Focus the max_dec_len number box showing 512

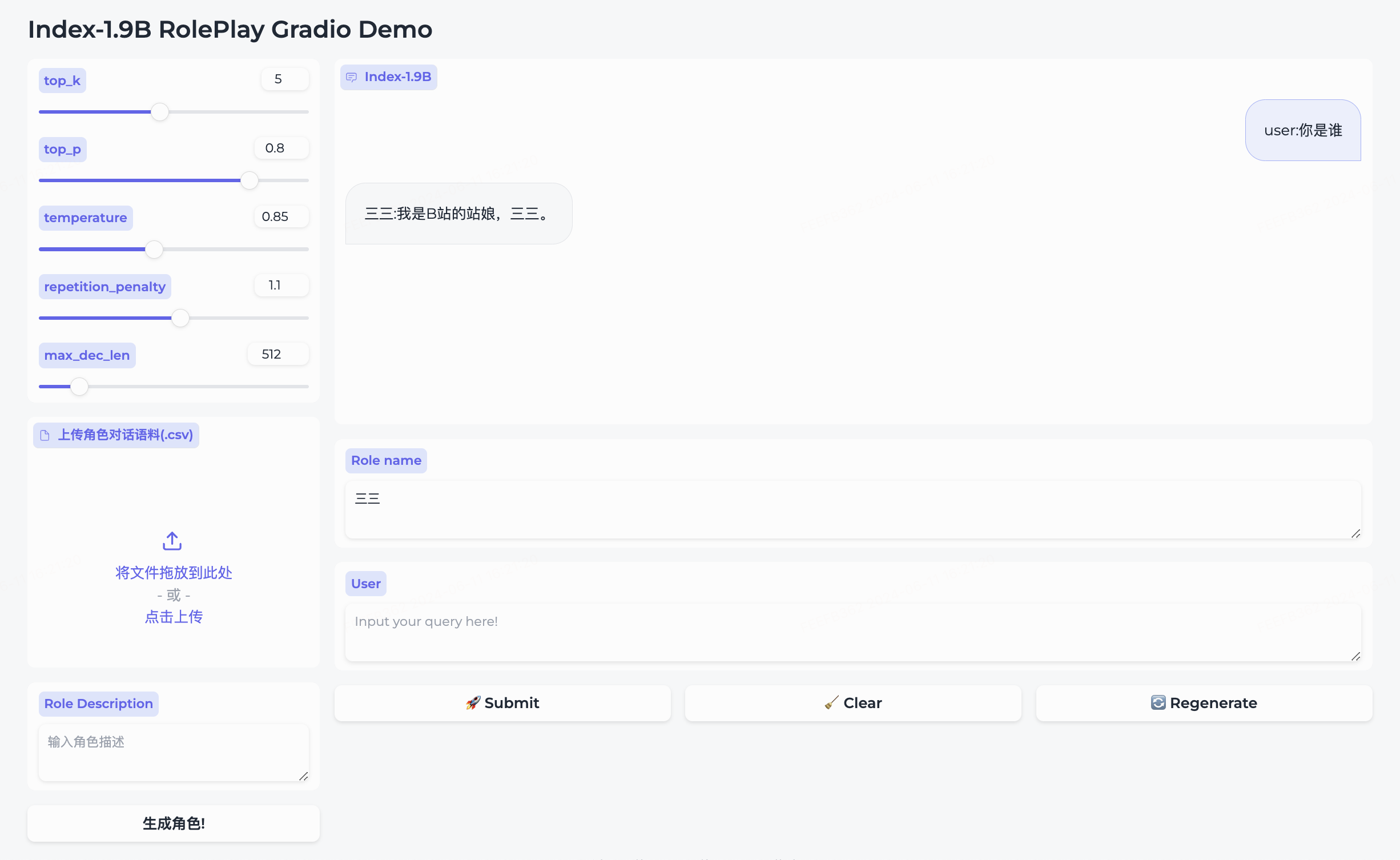coord(278,354)
